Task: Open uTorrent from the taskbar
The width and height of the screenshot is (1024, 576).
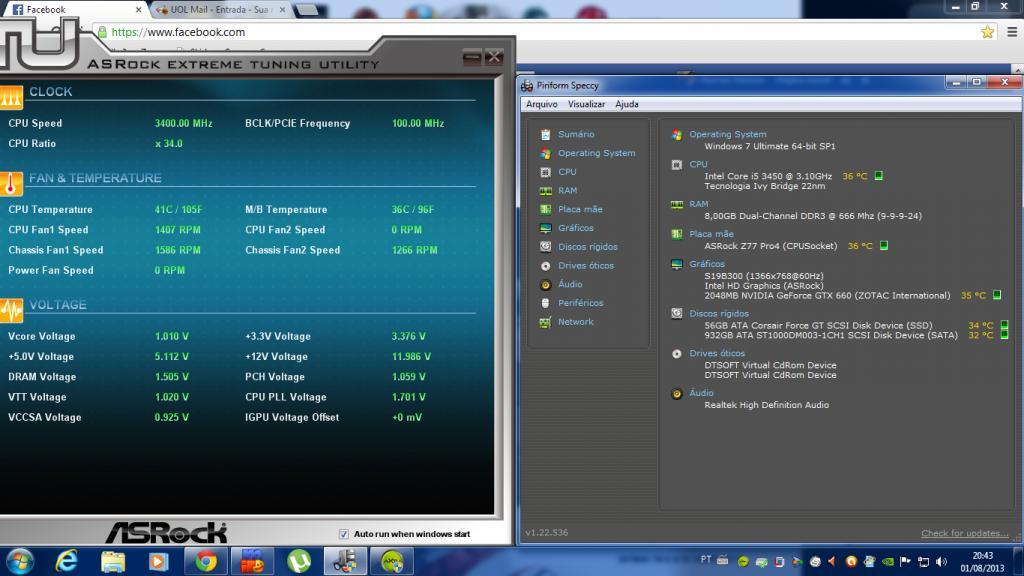Action: pos(298,562)
